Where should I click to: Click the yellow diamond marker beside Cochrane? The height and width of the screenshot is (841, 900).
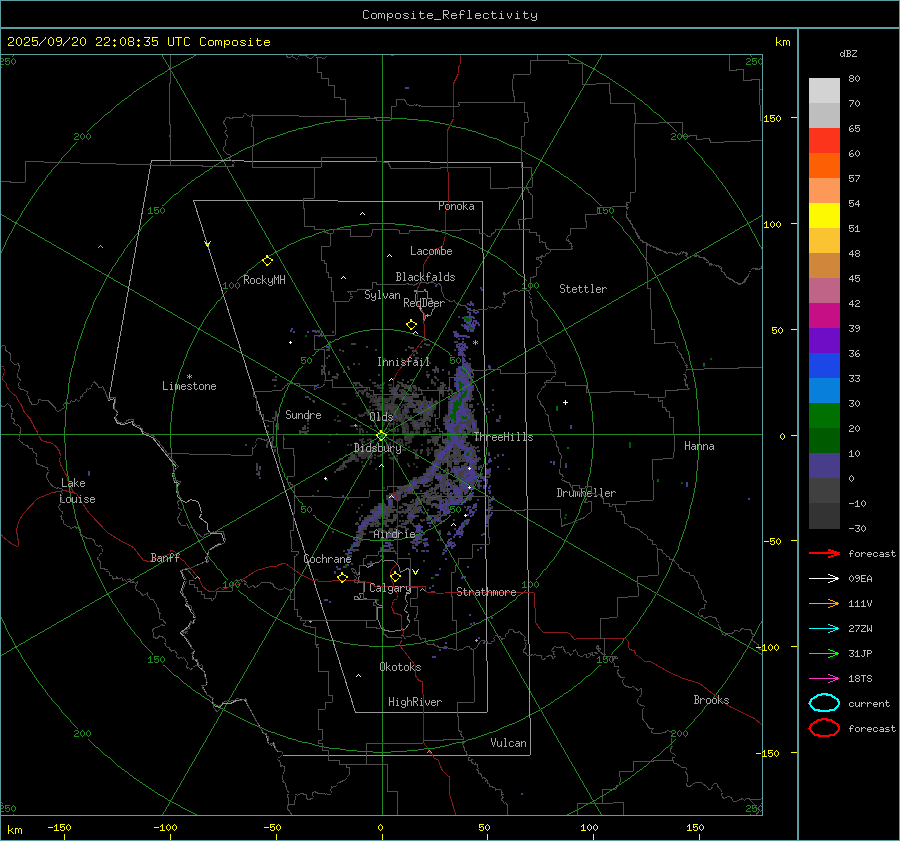point(342,577)
